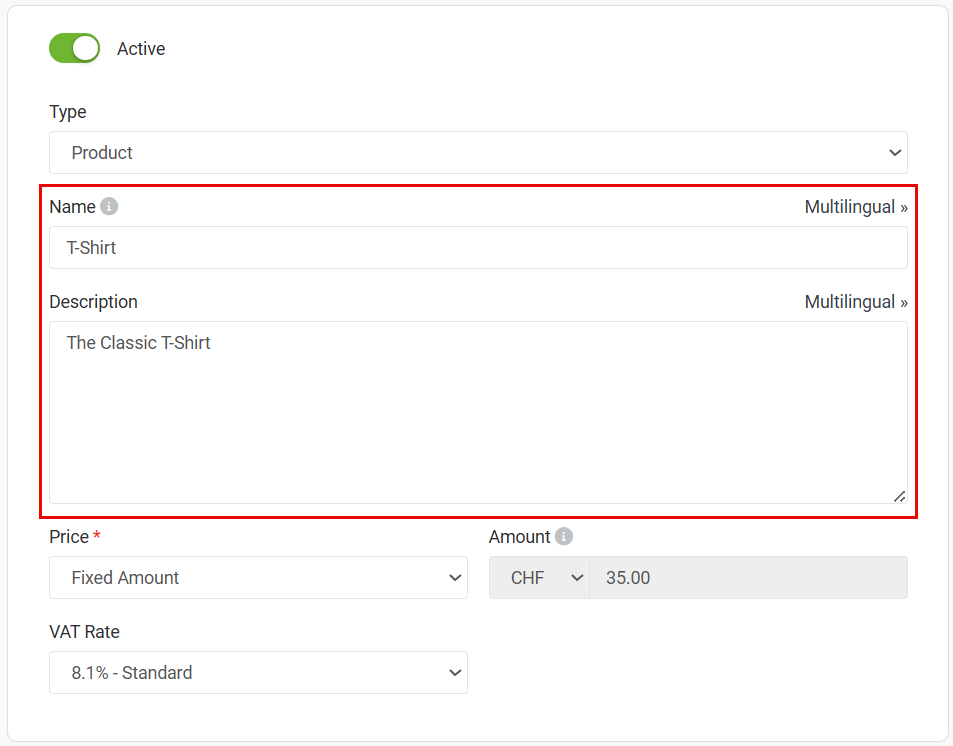
Task: Click the 'VAT Rate' field label
Action: click(x=84, y=632)
